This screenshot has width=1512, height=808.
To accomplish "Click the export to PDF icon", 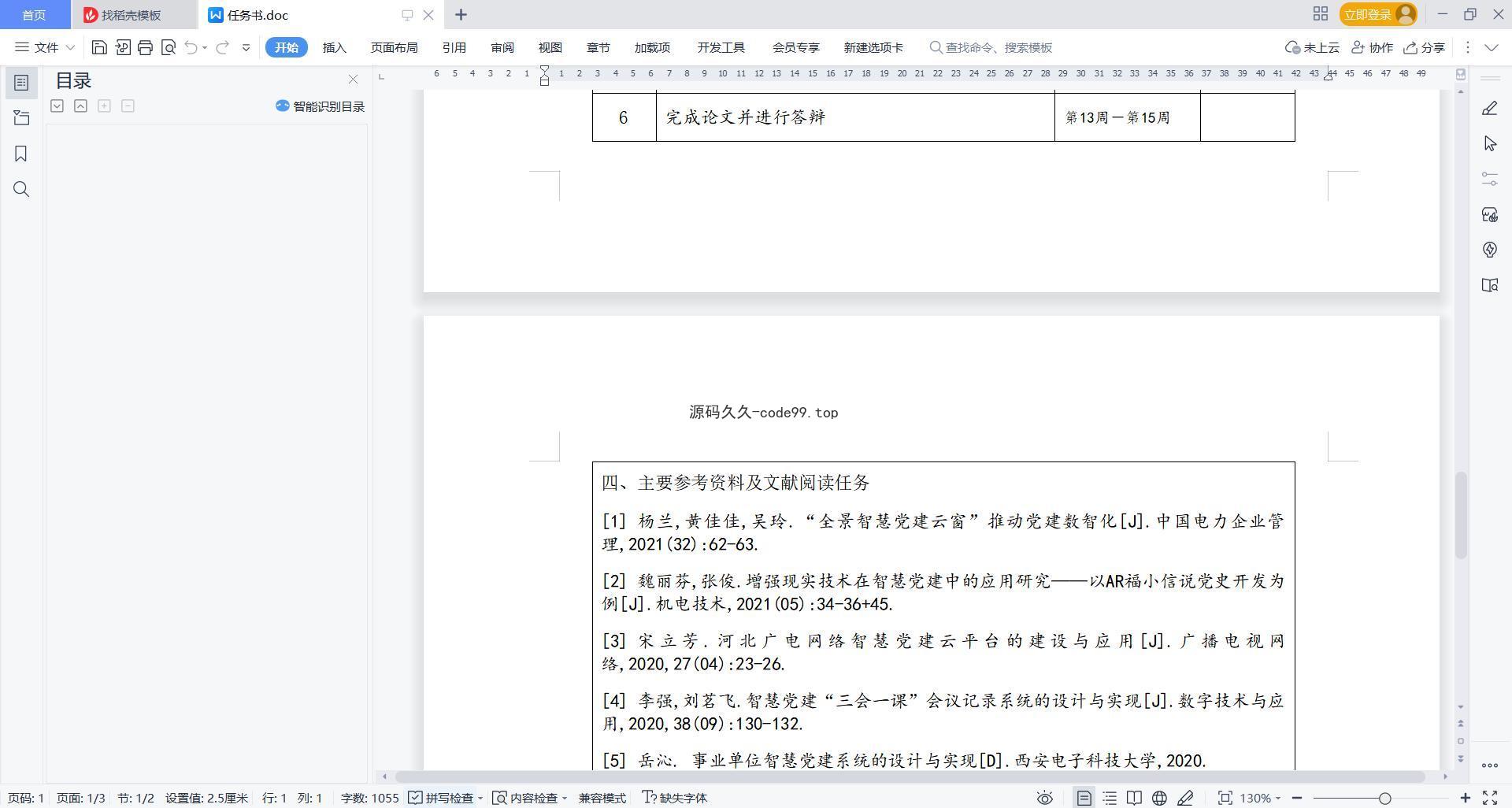I will pyautogui.click(x=122, y=47).
